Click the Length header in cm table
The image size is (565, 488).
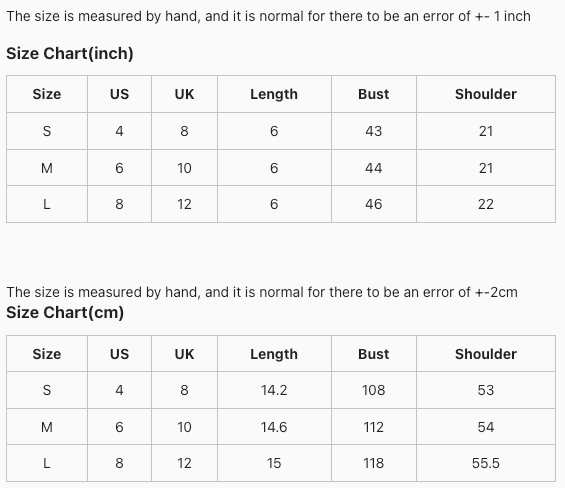click(x=274, y=354)
